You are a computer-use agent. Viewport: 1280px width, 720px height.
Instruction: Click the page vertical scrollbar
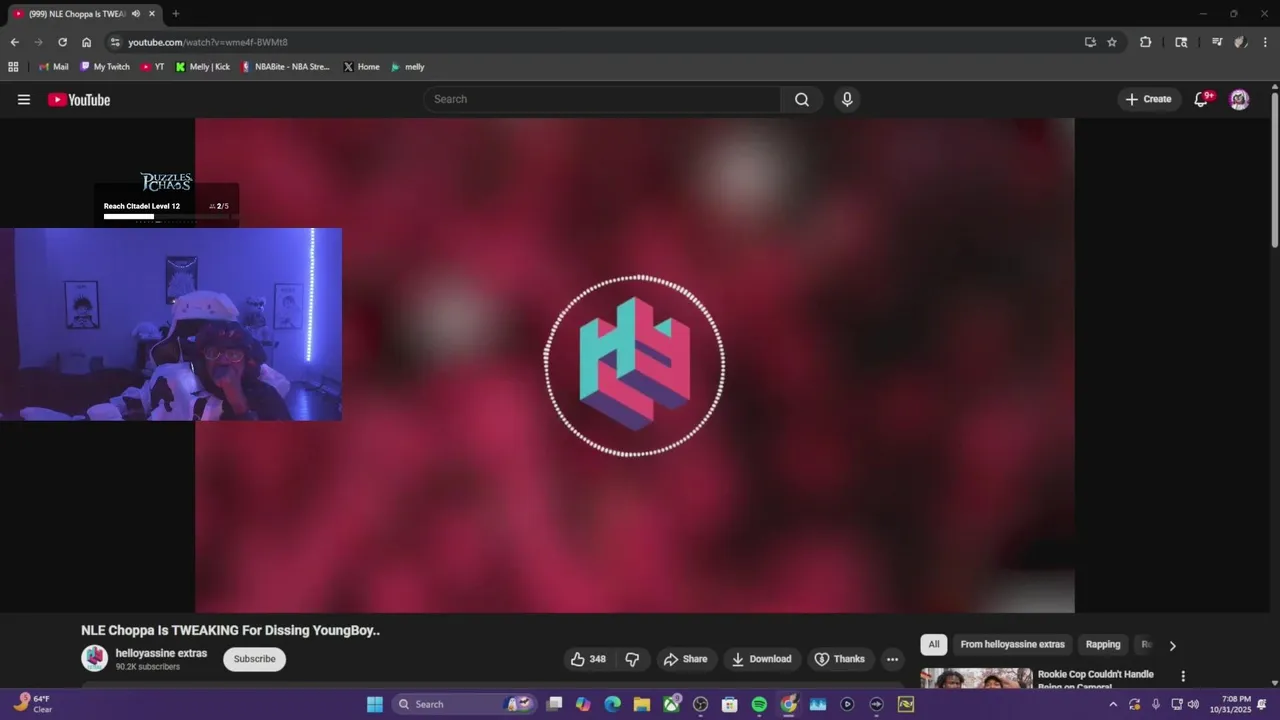[1274, 170]
